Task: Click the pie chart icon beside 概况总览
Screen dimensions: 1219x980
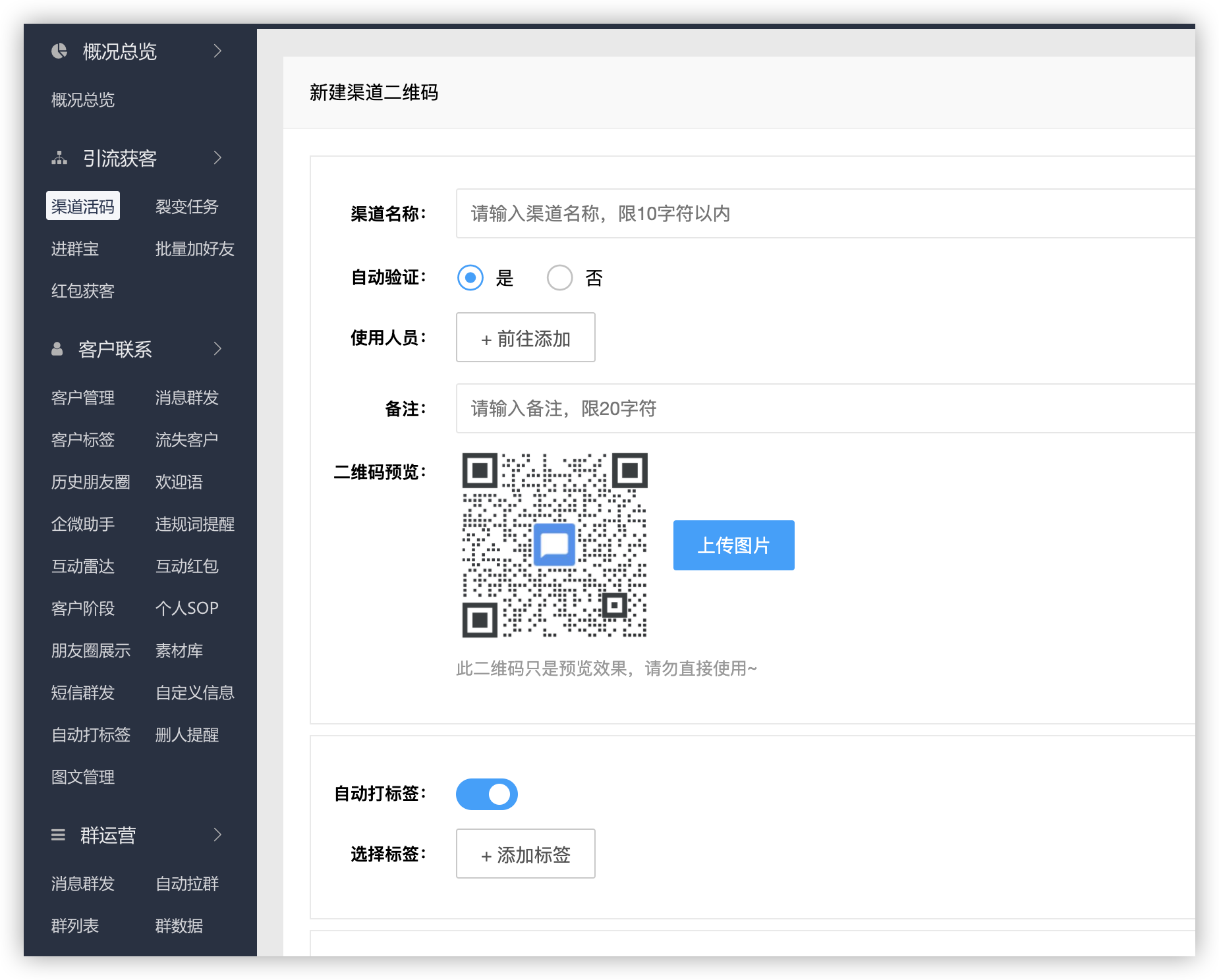Action: 59,51
